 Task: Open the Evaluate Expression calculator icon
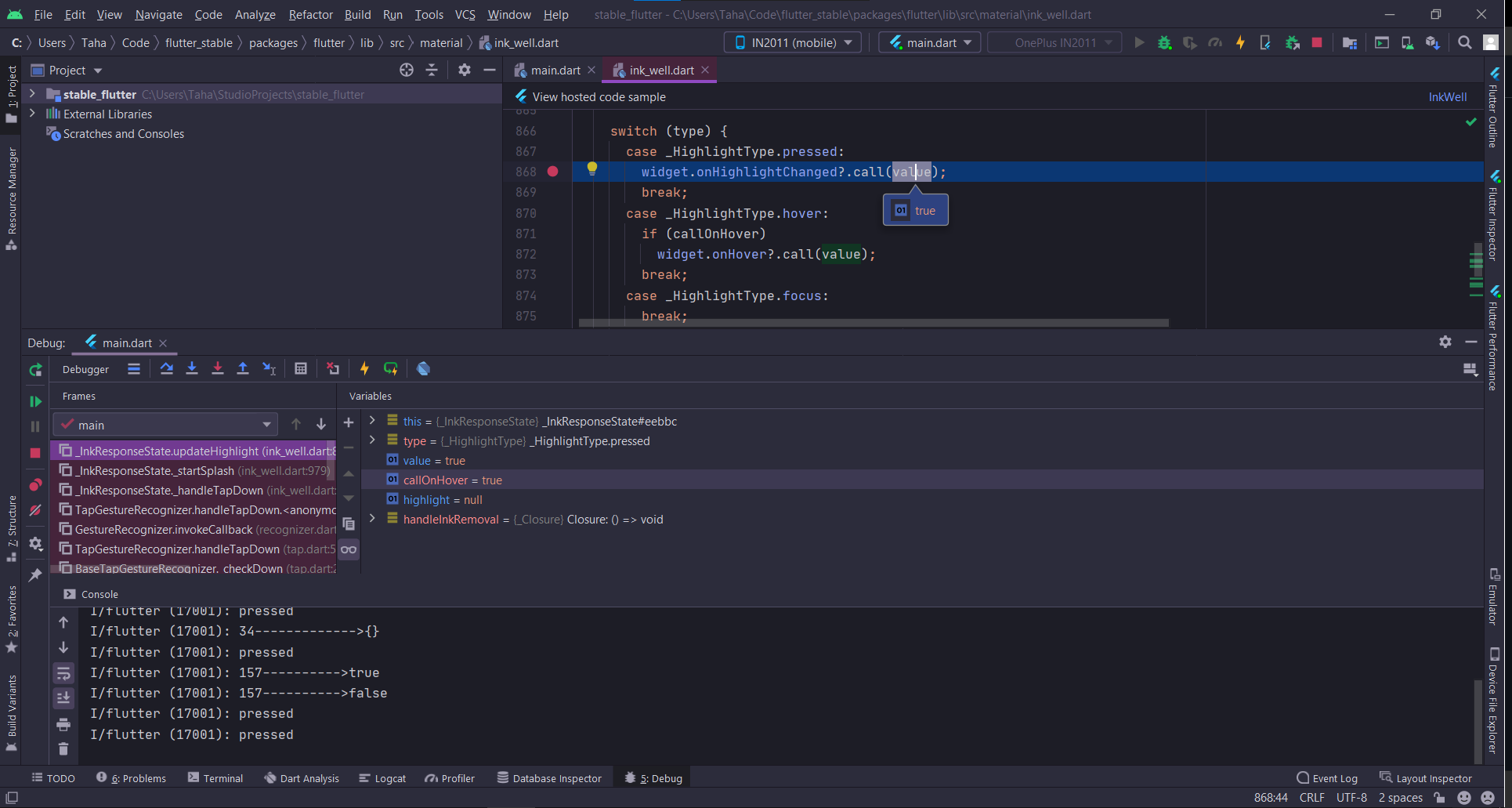pos(301,368)
